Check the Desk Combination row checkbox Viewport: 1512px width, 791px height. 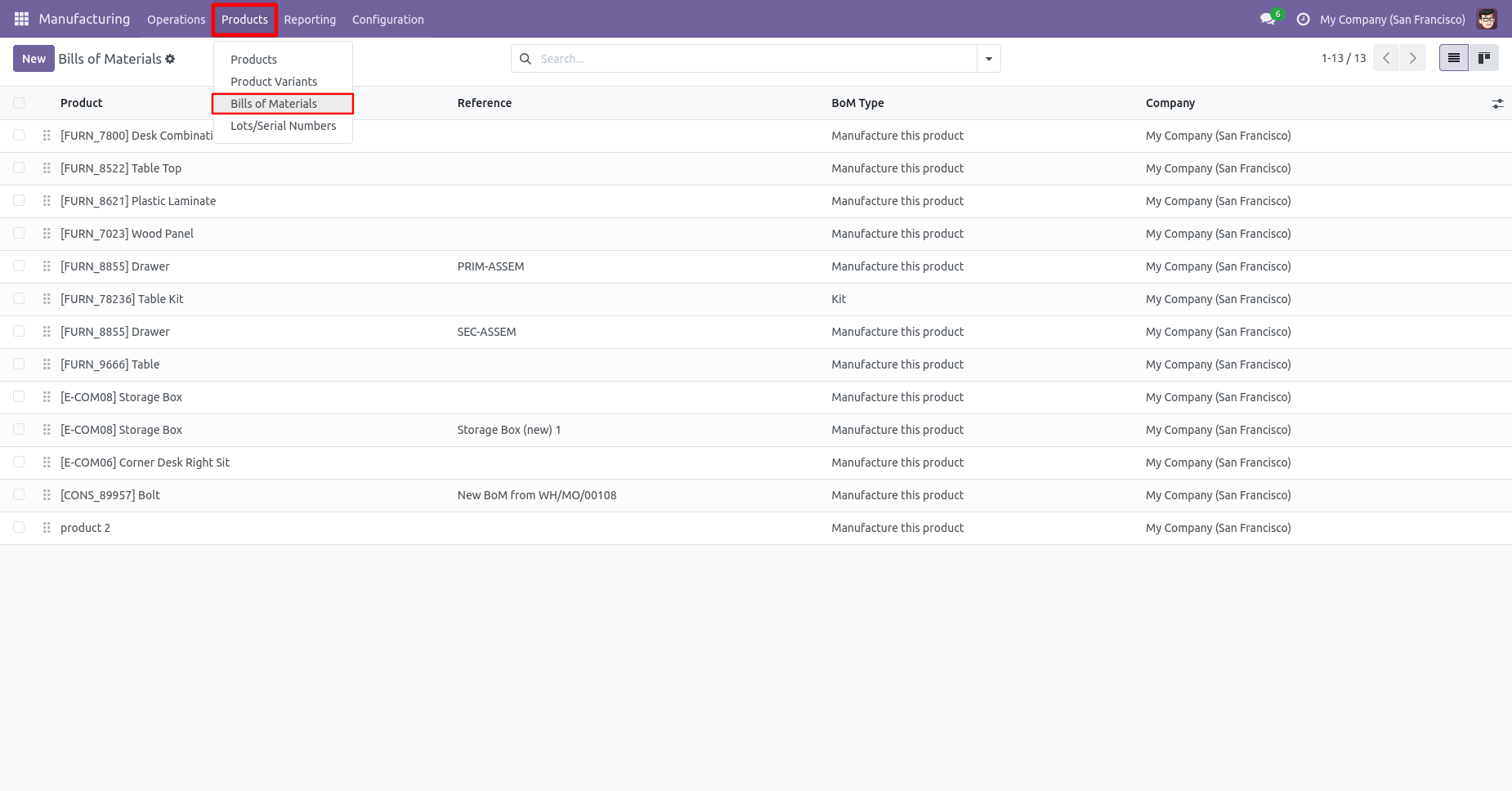(x=19, y=136)
